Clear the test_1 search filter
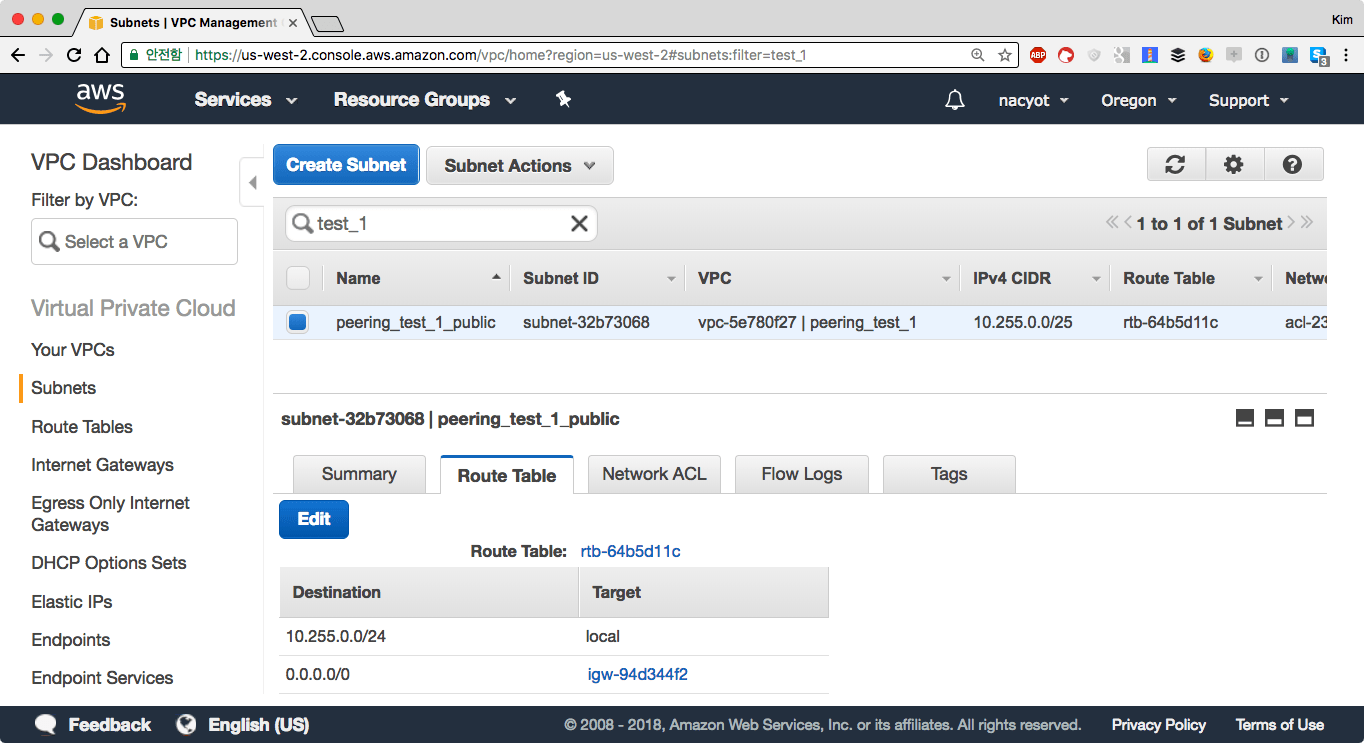Viewport: 1364px width, 743px height. [x=579, y=224]
